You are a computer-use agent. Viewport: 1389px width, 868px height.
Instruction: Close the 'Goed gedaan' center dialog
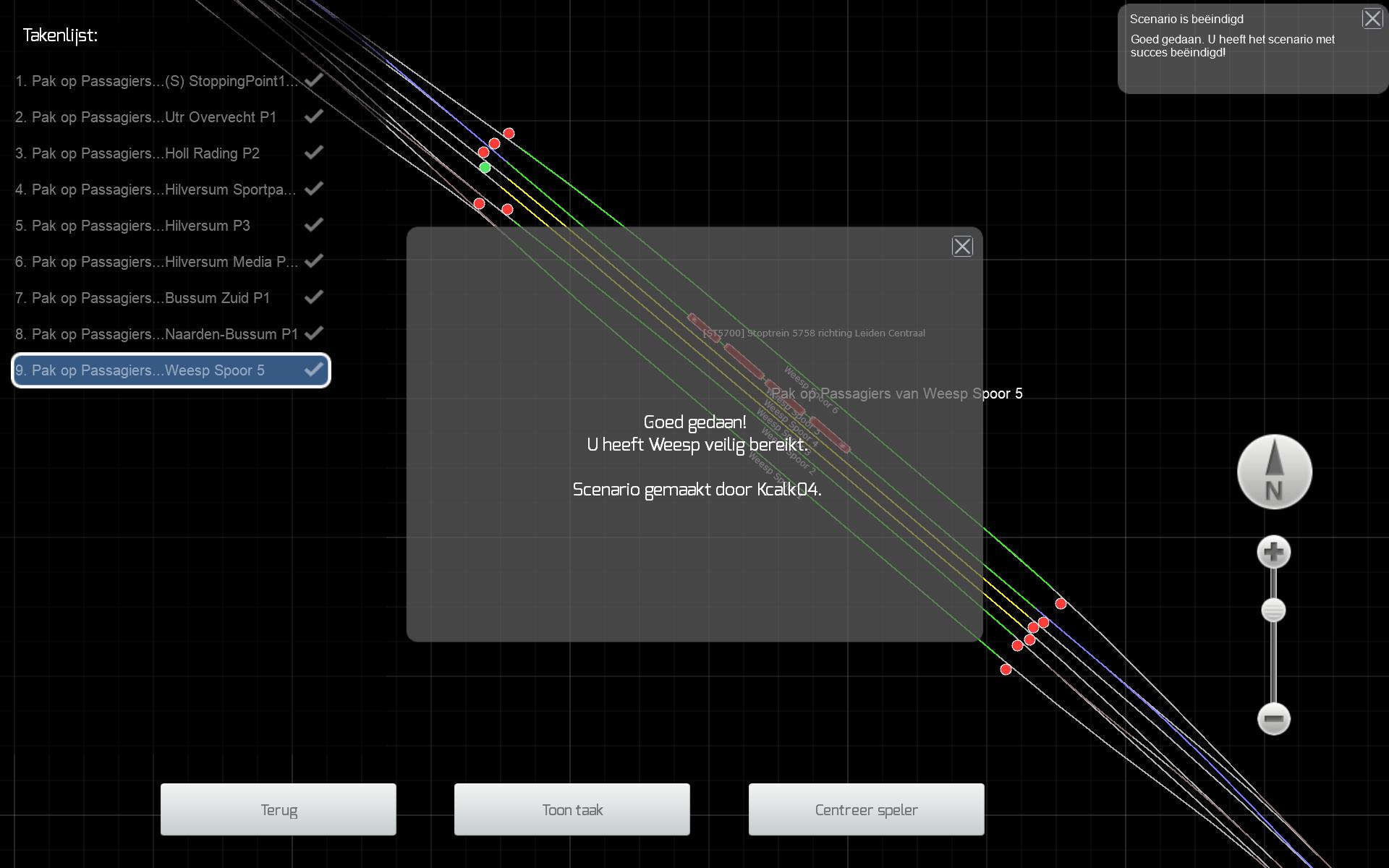point(962,247)
